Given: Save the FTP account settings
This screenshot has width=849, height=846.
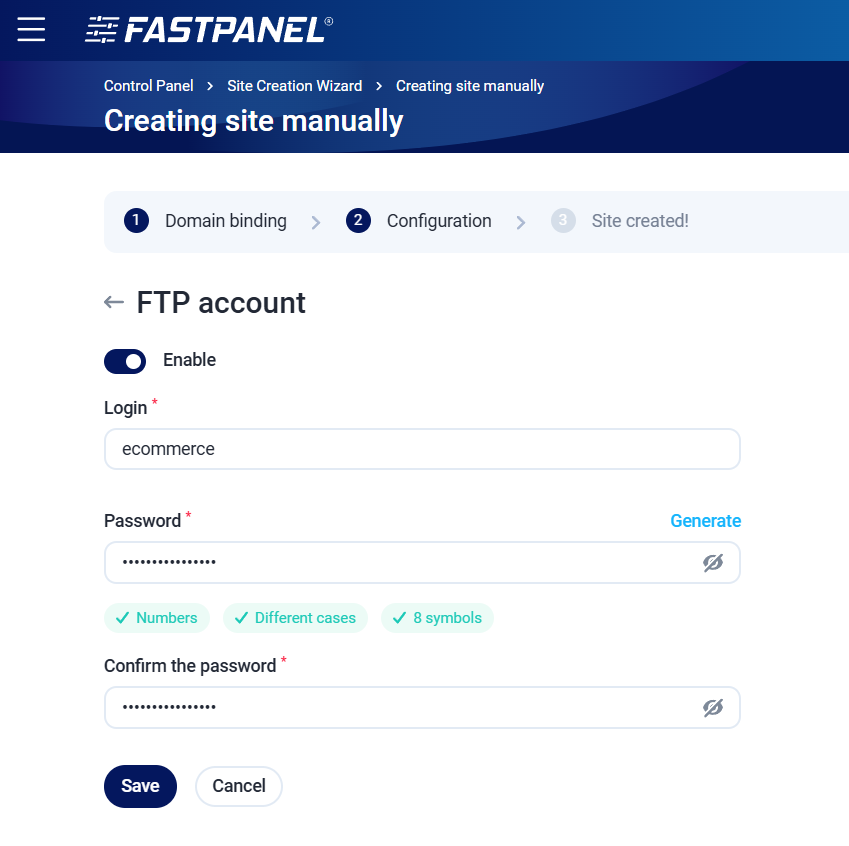Looking at the screenshot, I should [x=140, y=786].
